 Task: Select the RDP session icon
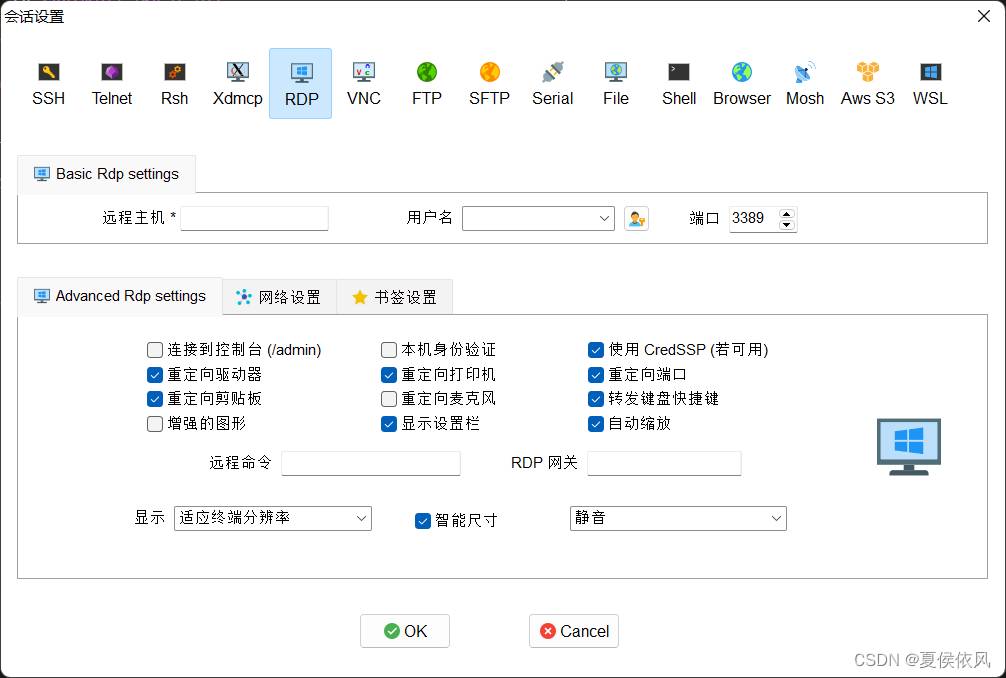click(x=301, y=84)
